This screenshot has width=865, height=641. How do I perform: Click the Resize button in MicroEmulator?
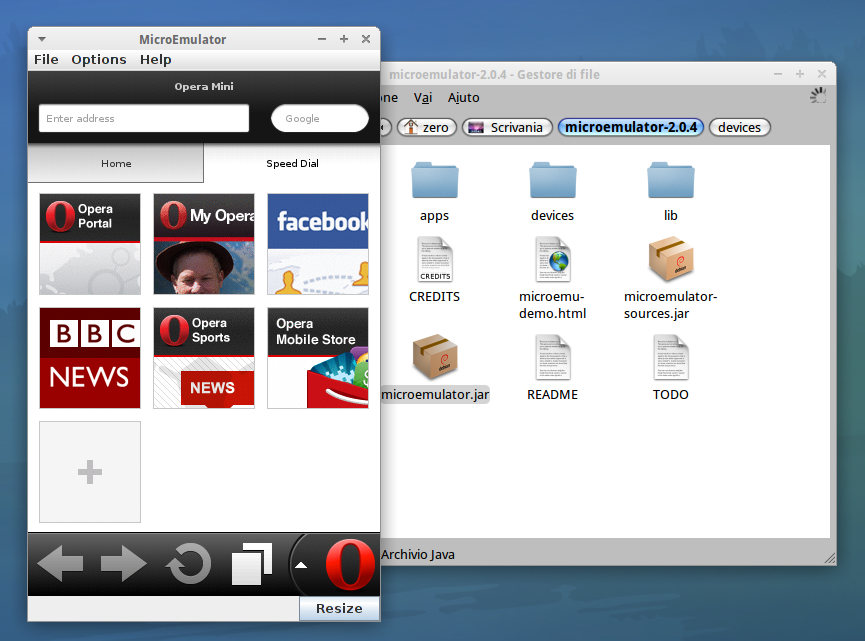point(339,608)
